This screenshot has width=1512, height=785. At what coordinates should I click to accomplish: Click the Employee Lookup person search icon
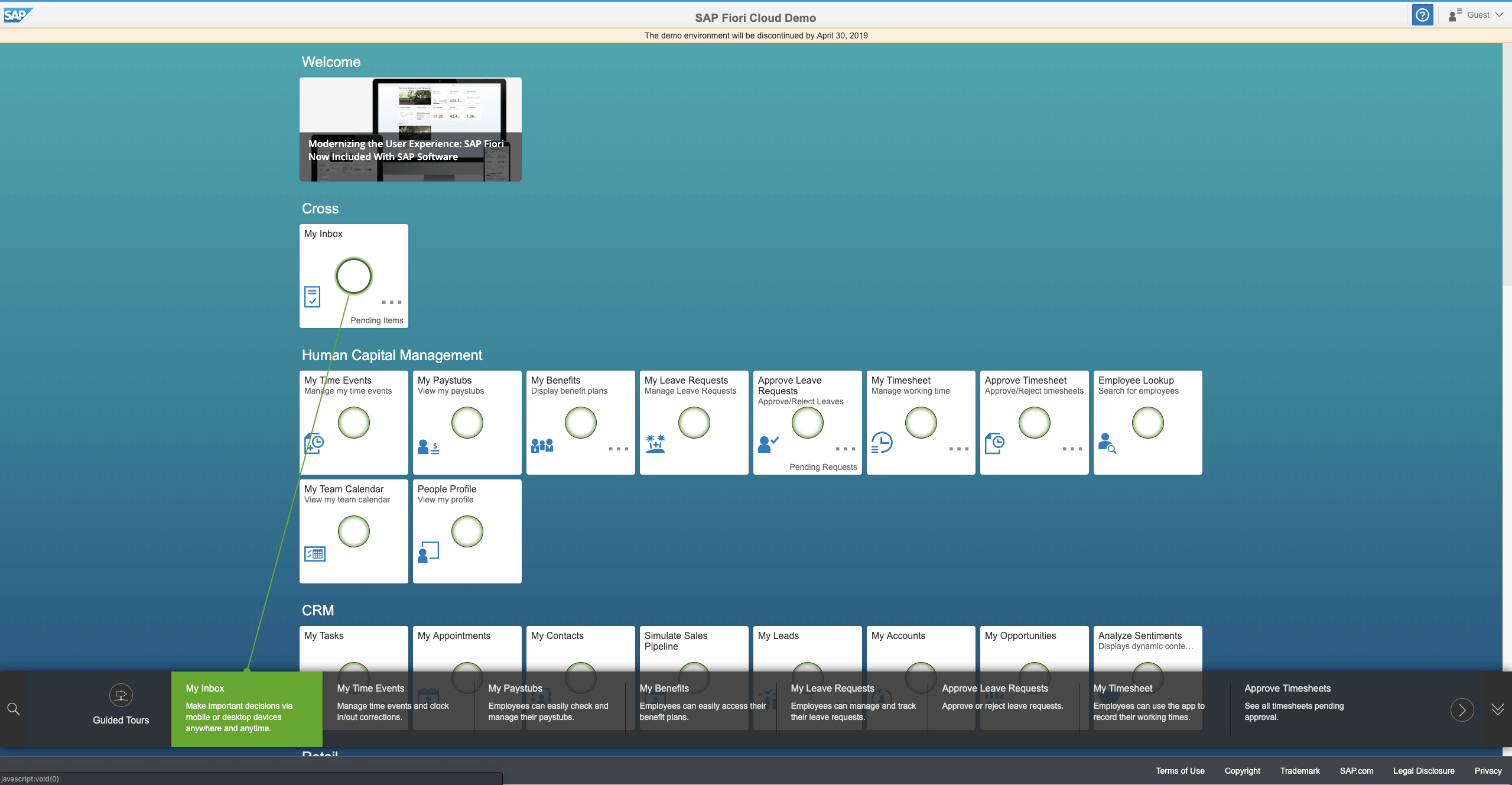click(1107, 443)
